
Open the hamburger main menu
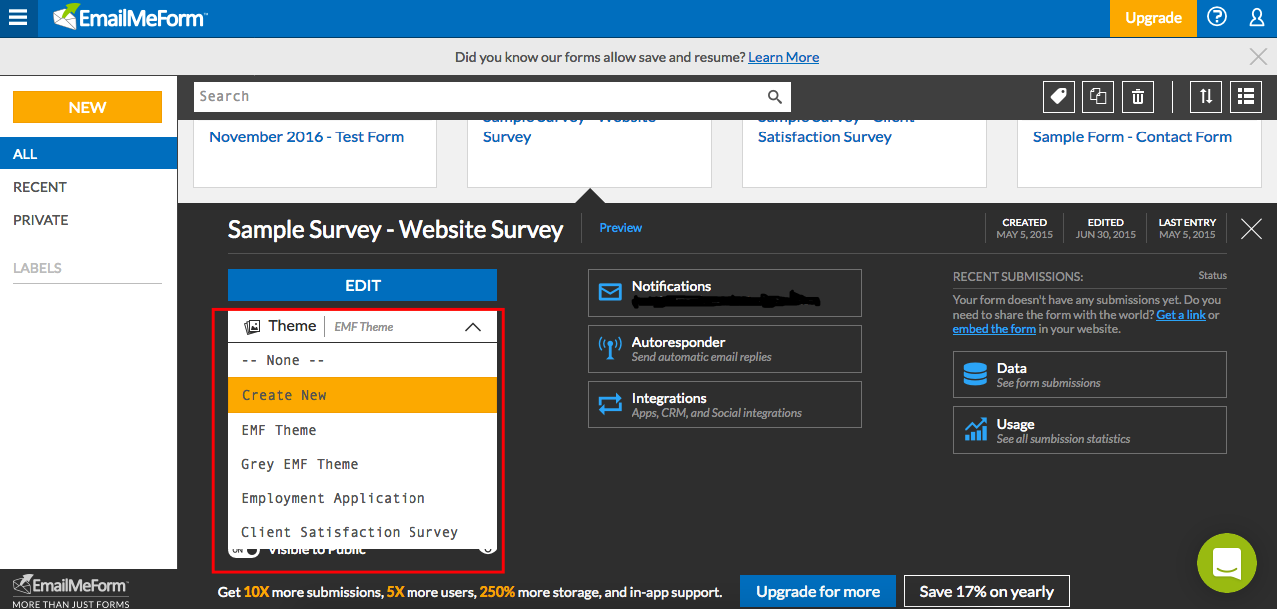pyautogui.click(x=18, y=18)
